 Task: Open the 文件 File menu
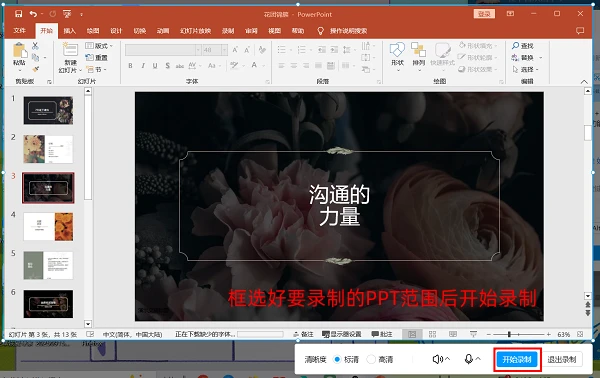coord(19,31)
